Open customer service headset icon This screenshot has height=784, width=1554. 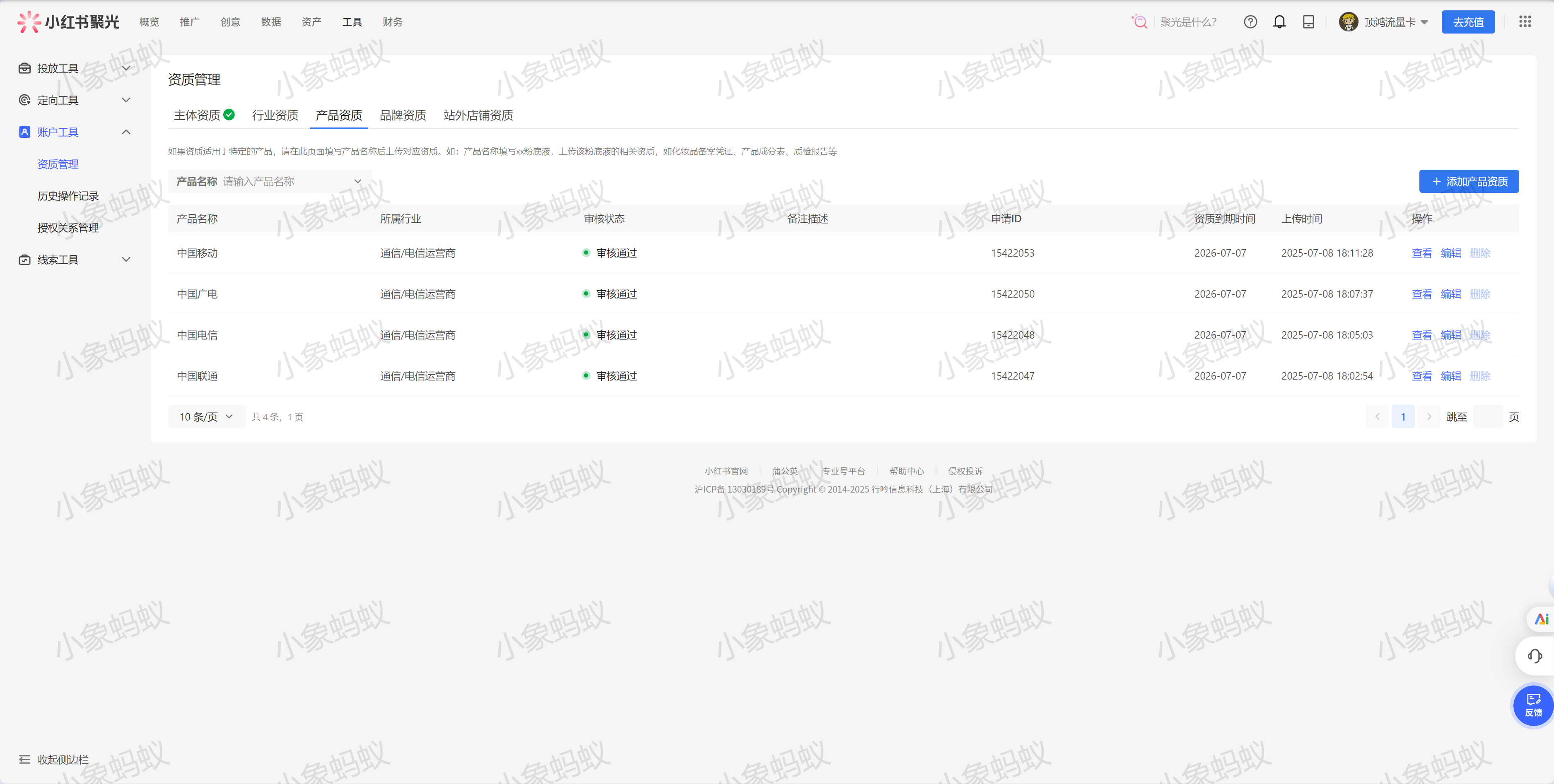(1535, 656)
